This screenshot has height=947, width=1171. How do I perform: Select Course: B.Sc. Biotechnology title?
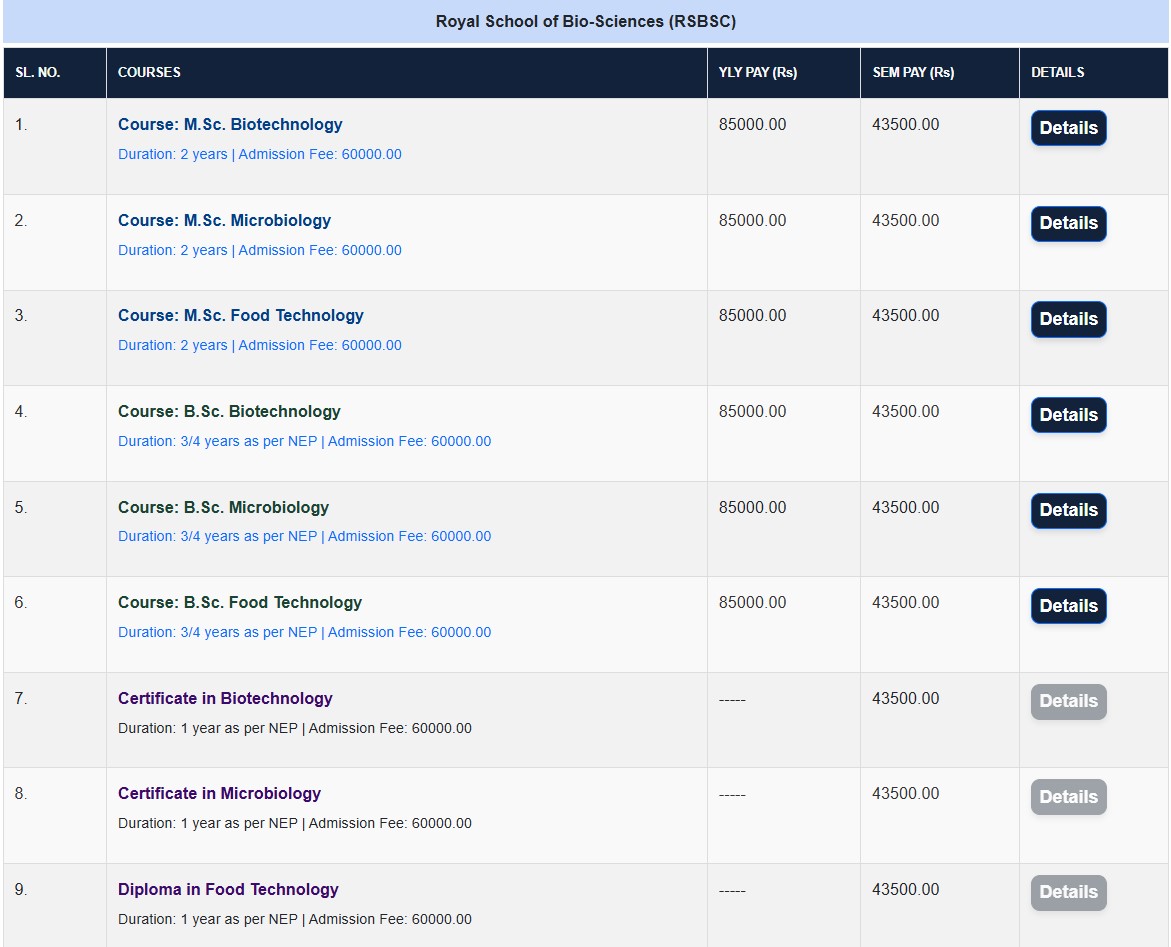[229, 412]
